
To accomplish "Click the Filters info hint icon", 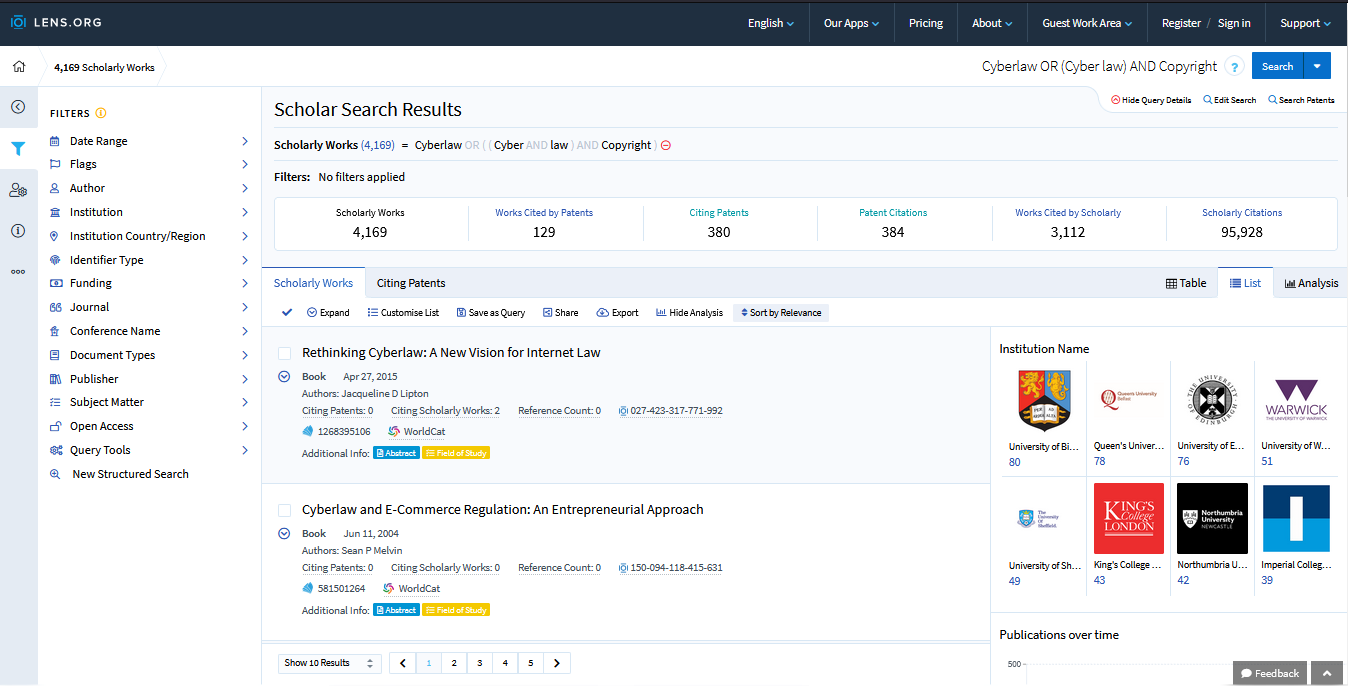I will coord(101,113).
